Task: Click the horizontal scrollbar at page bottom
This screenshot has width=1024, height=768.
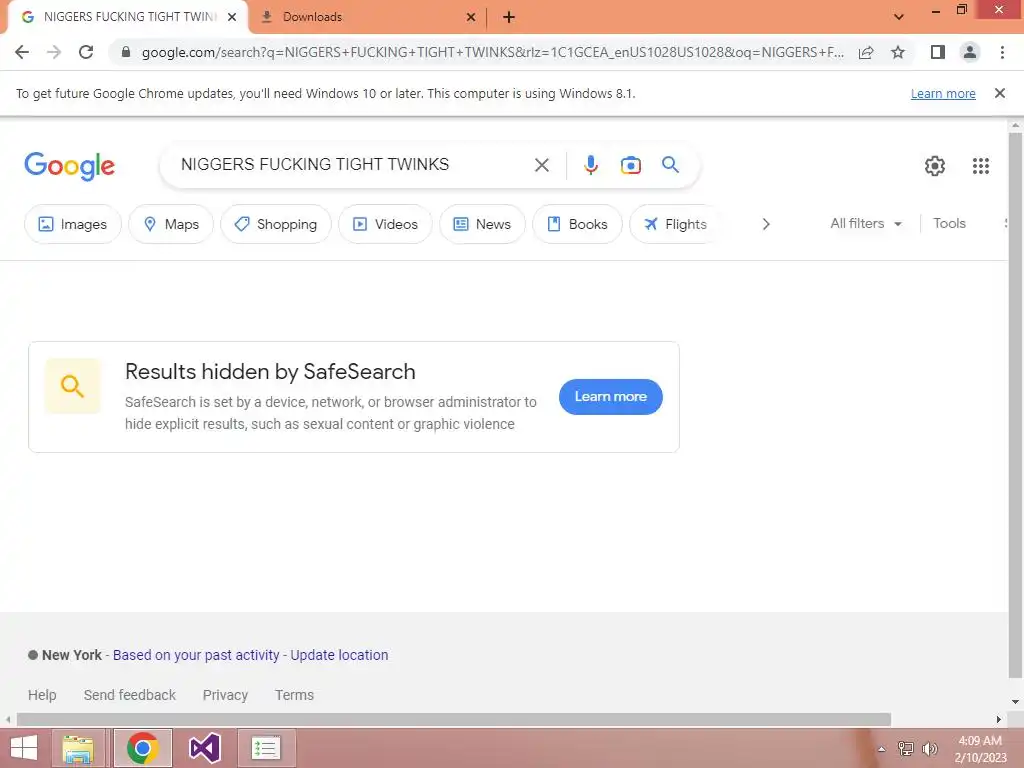Action: 454,719
